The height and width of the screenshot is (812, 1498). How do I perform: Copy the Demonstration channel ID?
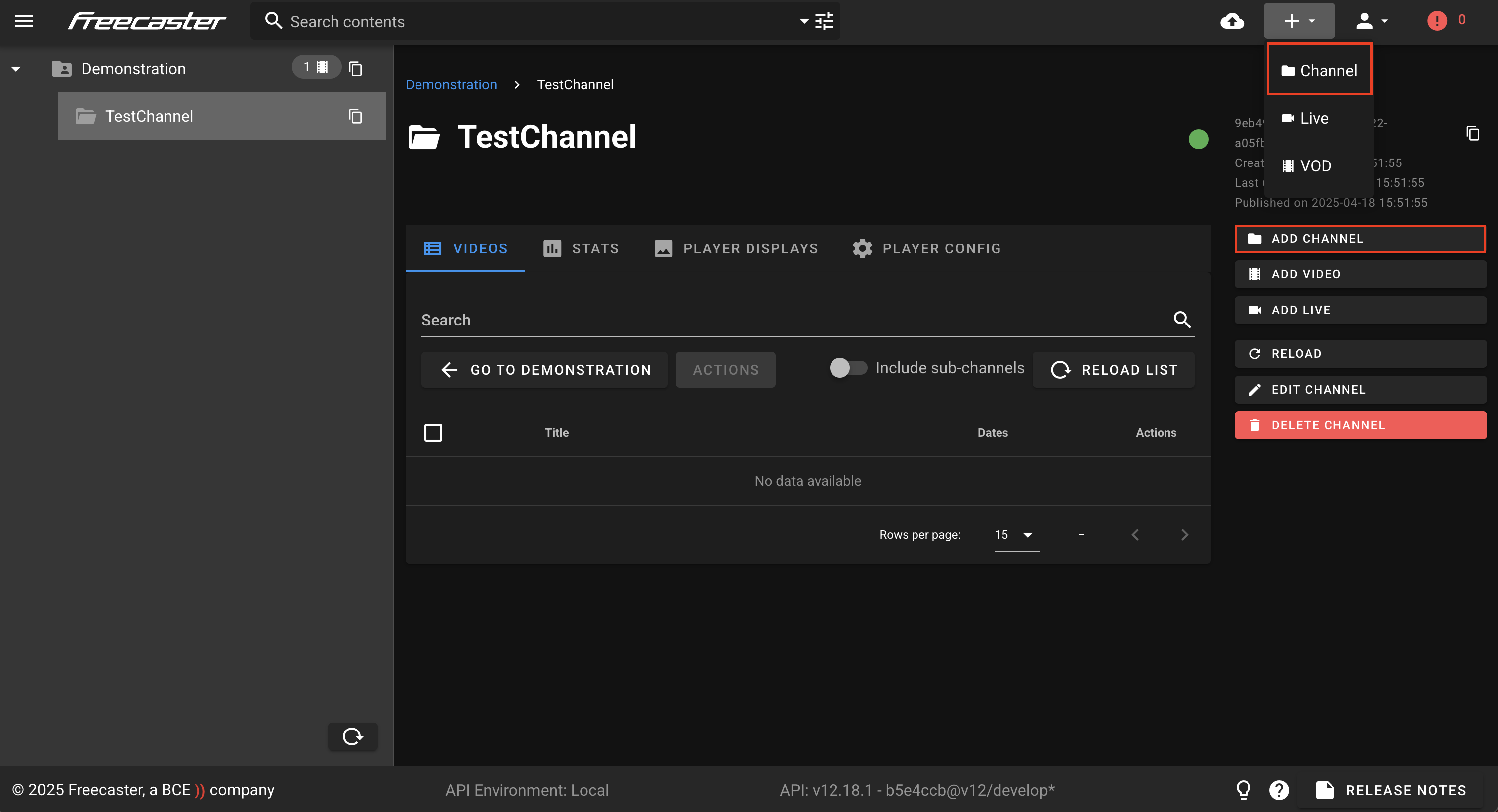pos(355,69)
